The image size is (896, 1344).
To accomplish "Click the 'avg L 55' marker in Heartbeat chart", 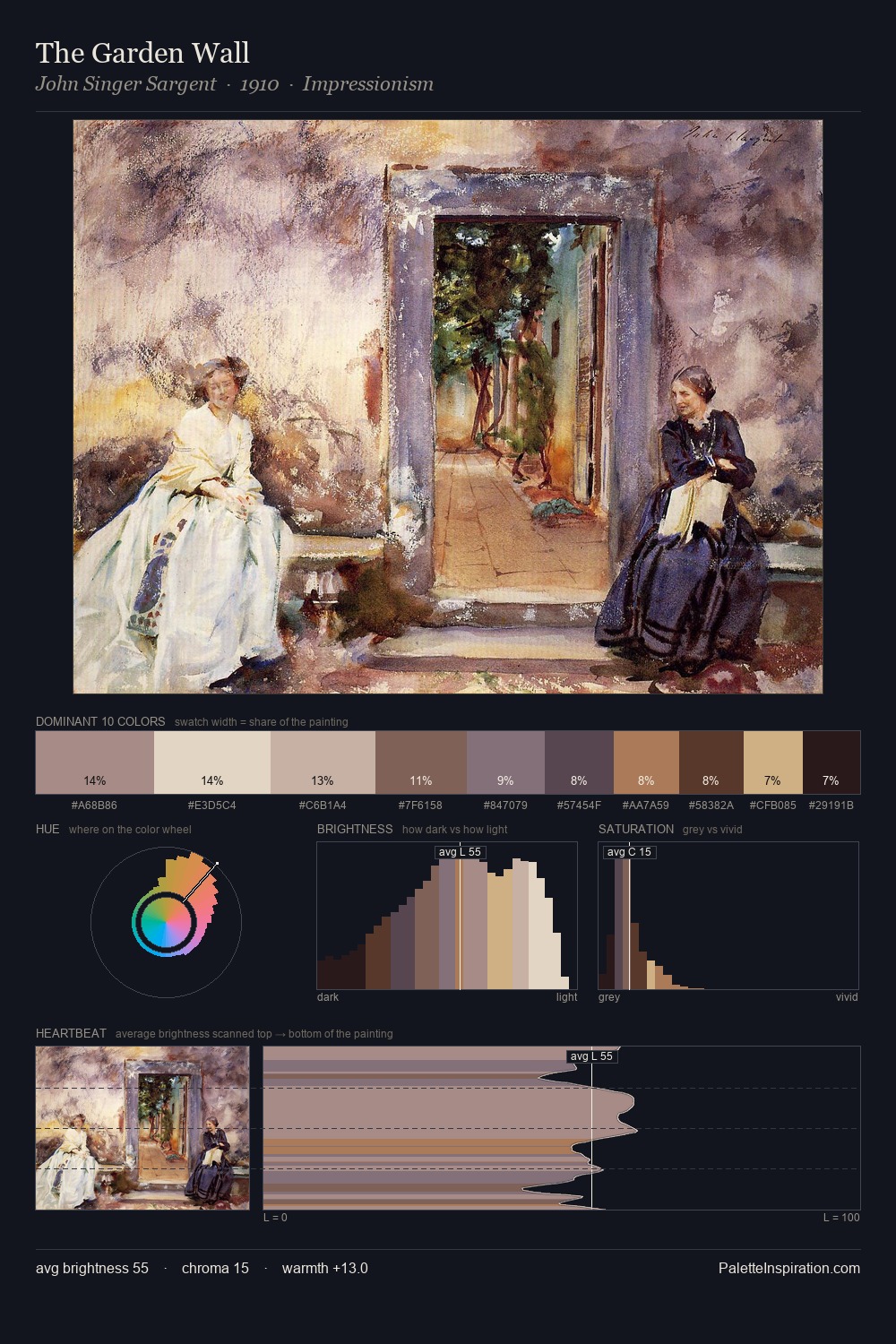I will (x=592, y=1056).
